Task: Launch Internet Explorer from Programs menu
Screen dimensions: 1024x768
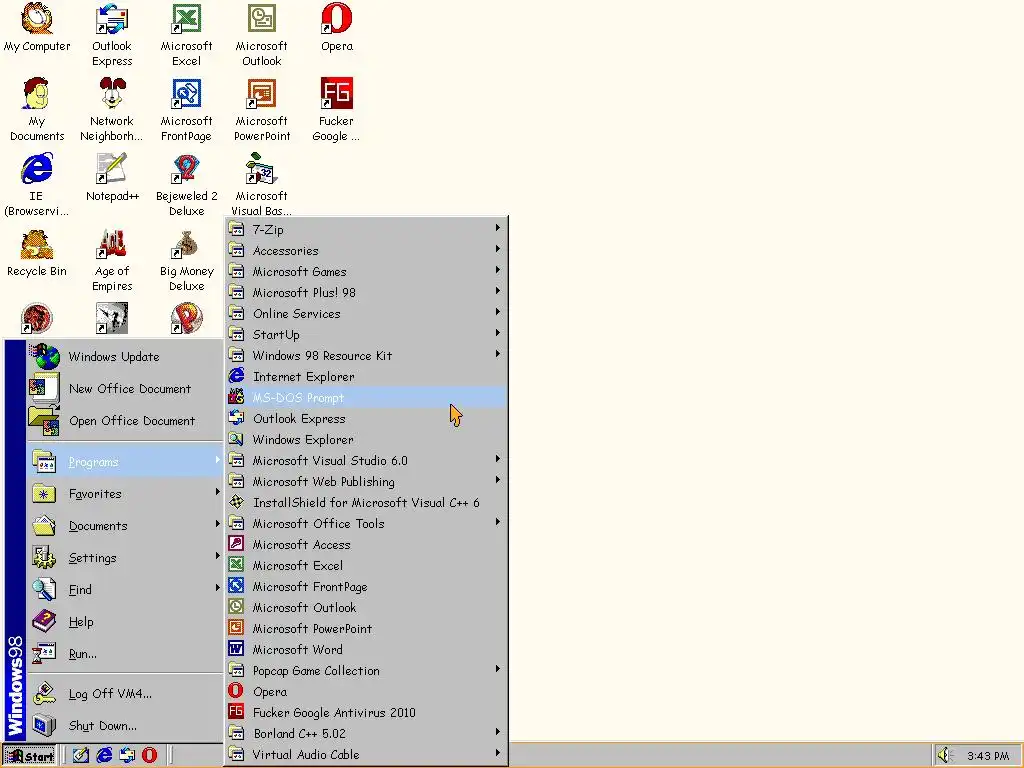Action: pyautogui.click(x=366, y=377)
